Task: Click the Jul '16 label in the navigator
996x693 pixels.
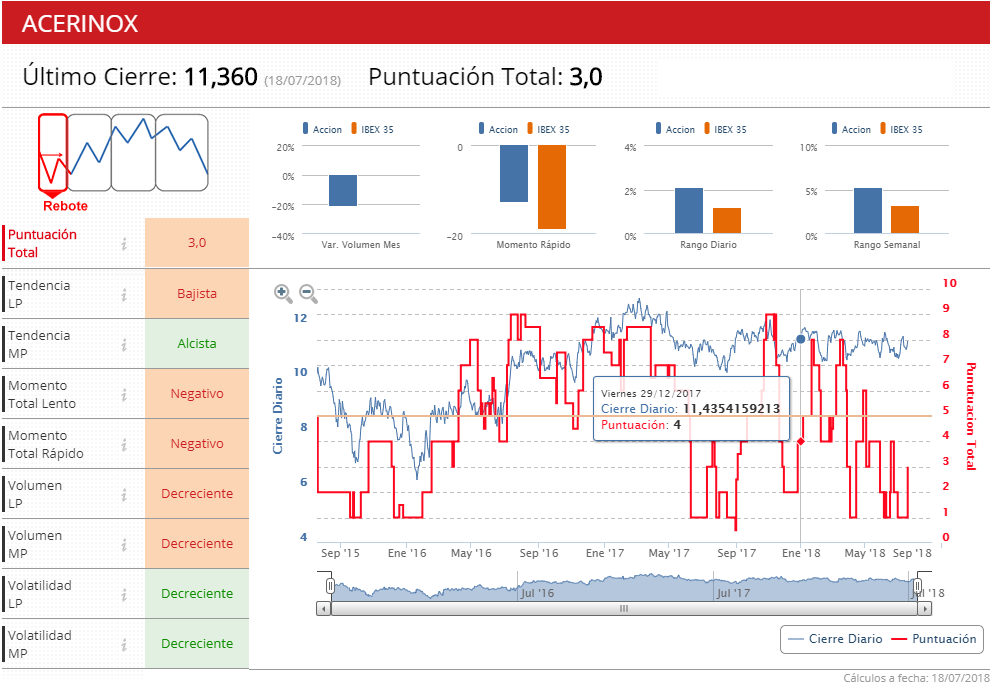Action: click(x=537, y=593)
